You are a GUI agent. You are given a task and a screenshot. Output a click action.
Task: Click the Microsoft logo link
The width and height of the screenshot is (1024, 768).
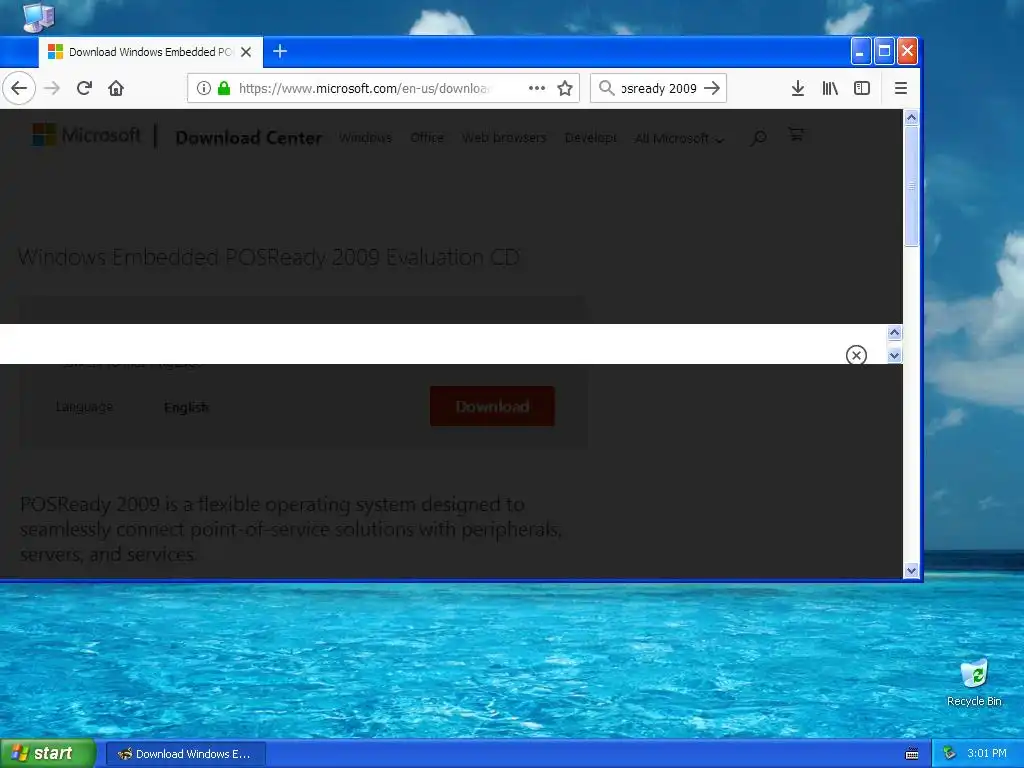[x=86, y=135]
